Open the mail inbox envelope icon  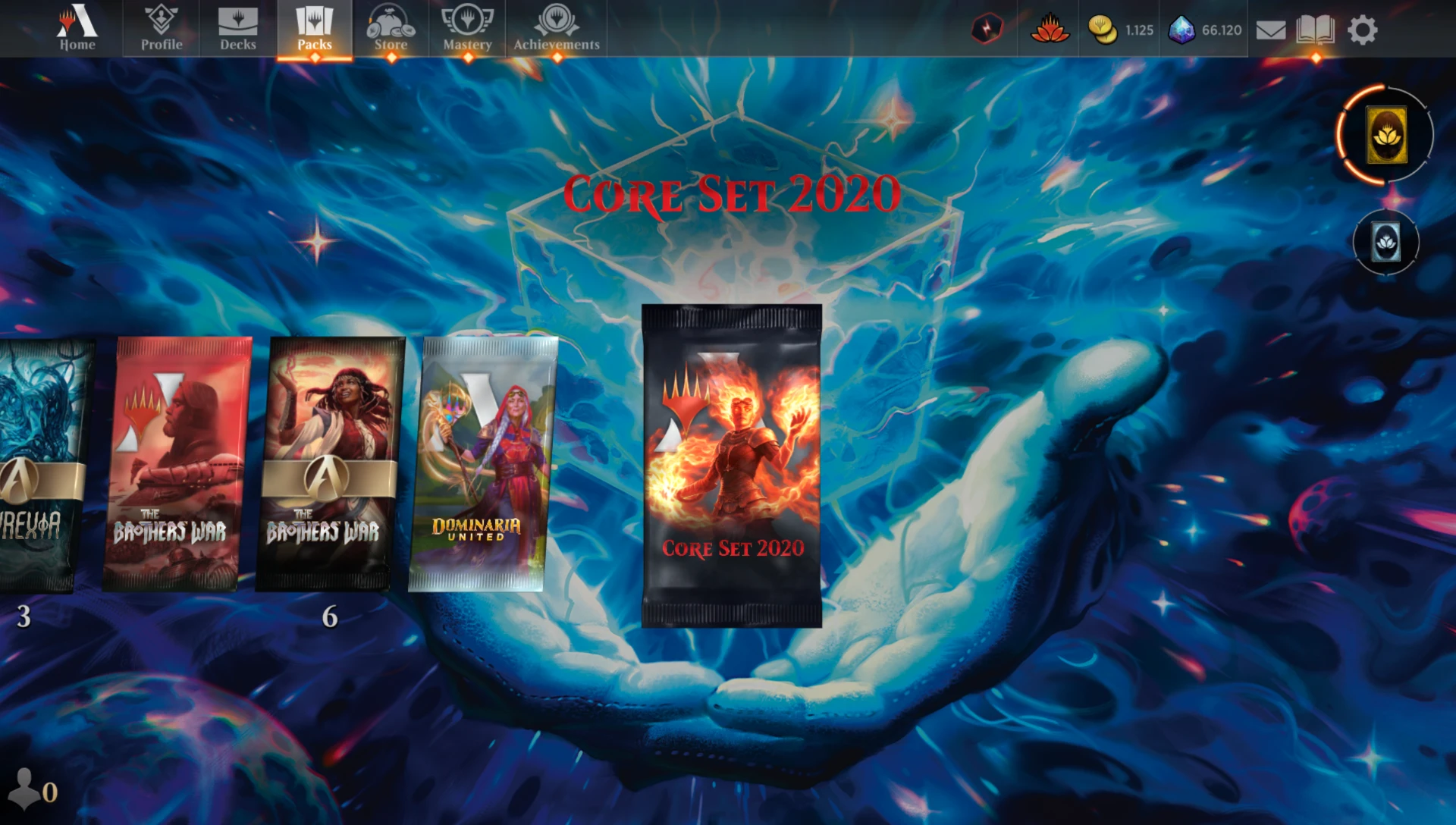click(x=1271, y=30)
